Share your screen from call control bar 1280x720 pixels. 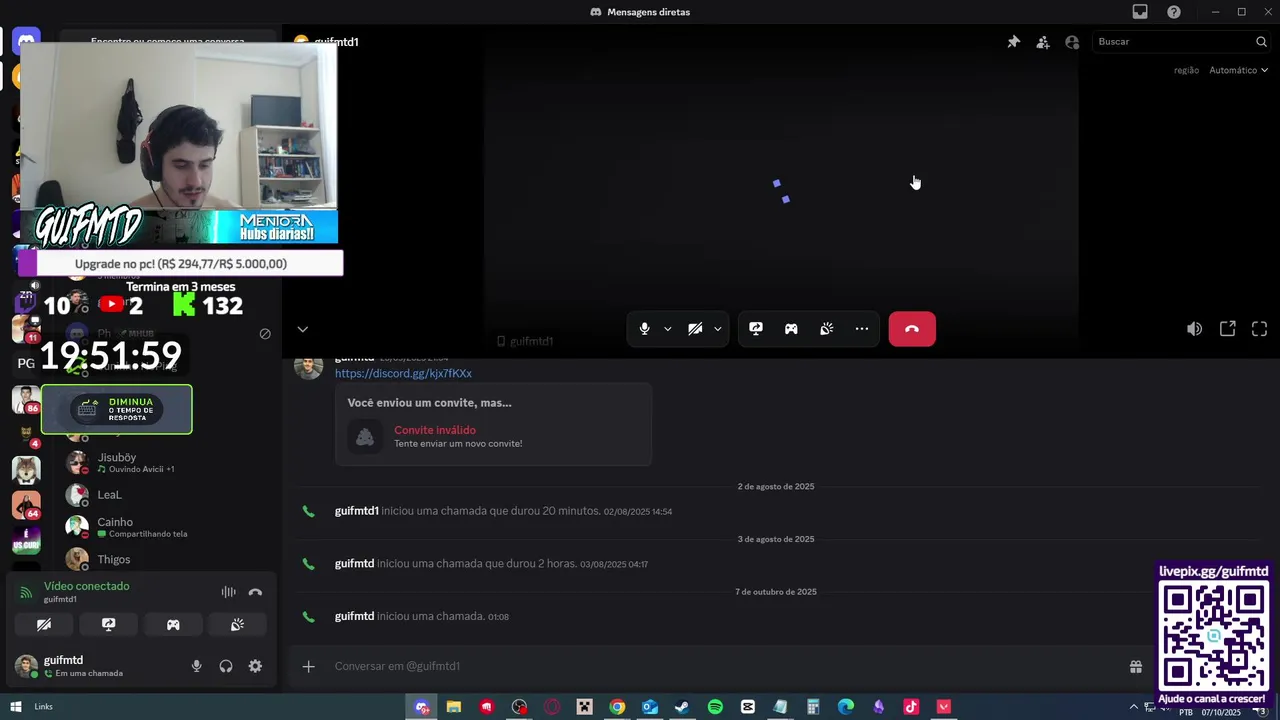pyautogui.click(x=756, y=329)
